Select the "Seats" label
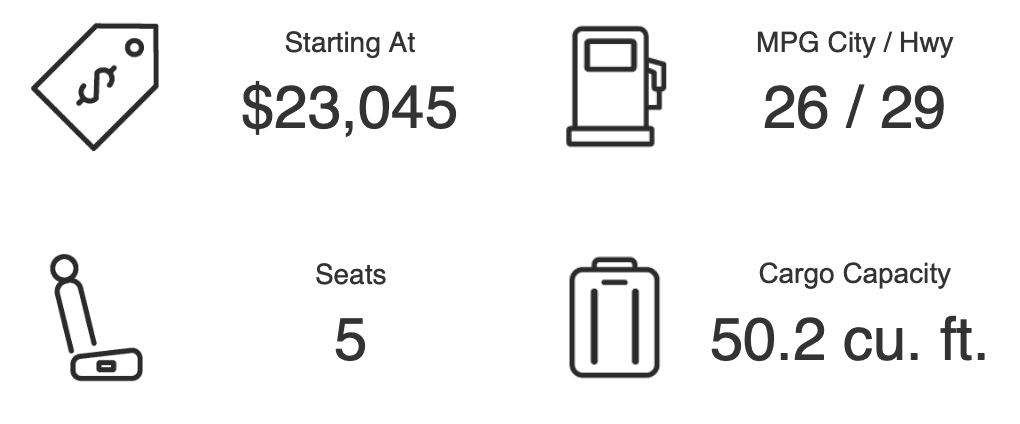Screen dimensions: 1020x424 click(351, 274)
